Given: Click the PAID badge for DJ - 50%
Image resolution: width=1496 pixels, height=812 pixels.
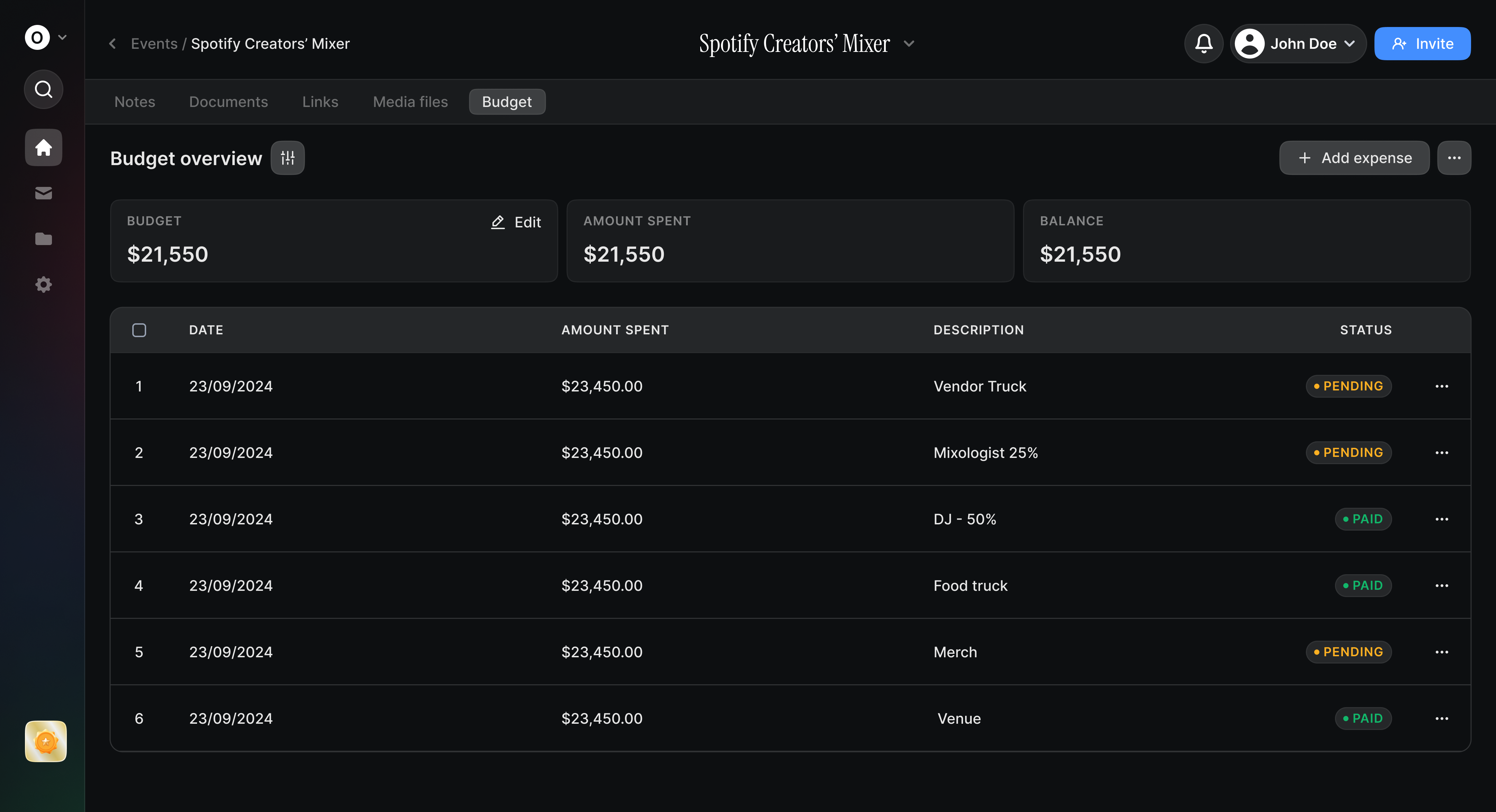Looking at the screenshot, I should coord(1363,519).
